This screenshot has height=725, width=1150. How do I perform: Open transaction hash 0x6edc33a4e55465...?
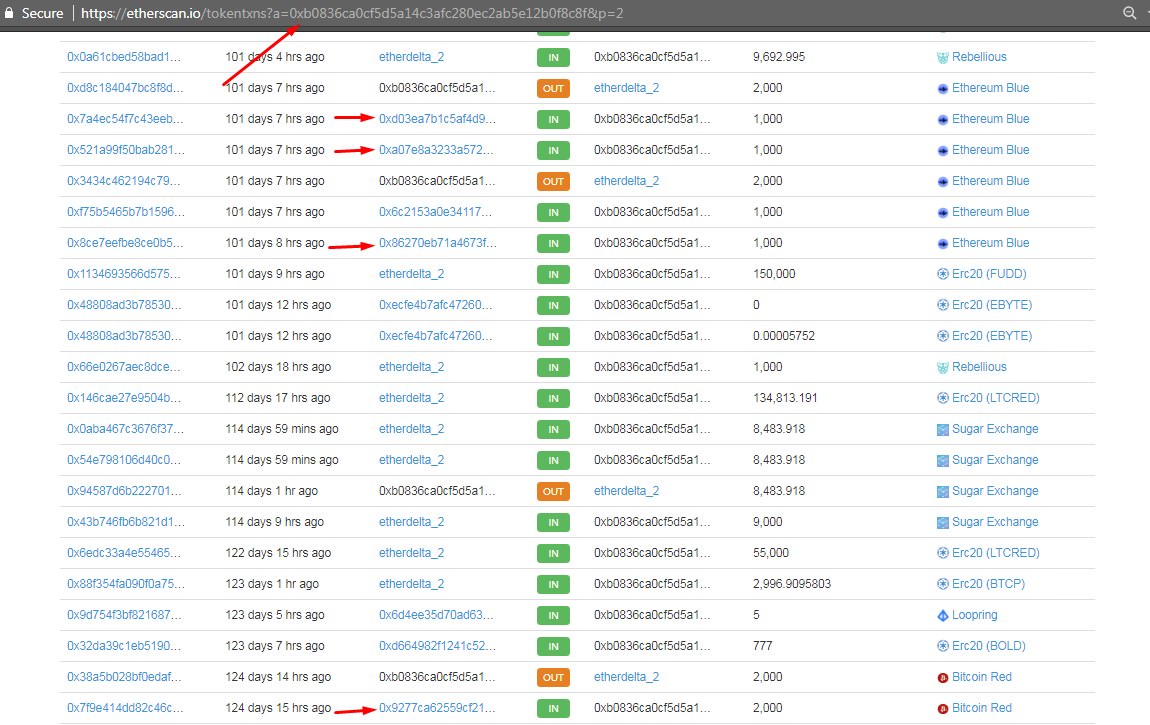point(124,553)
